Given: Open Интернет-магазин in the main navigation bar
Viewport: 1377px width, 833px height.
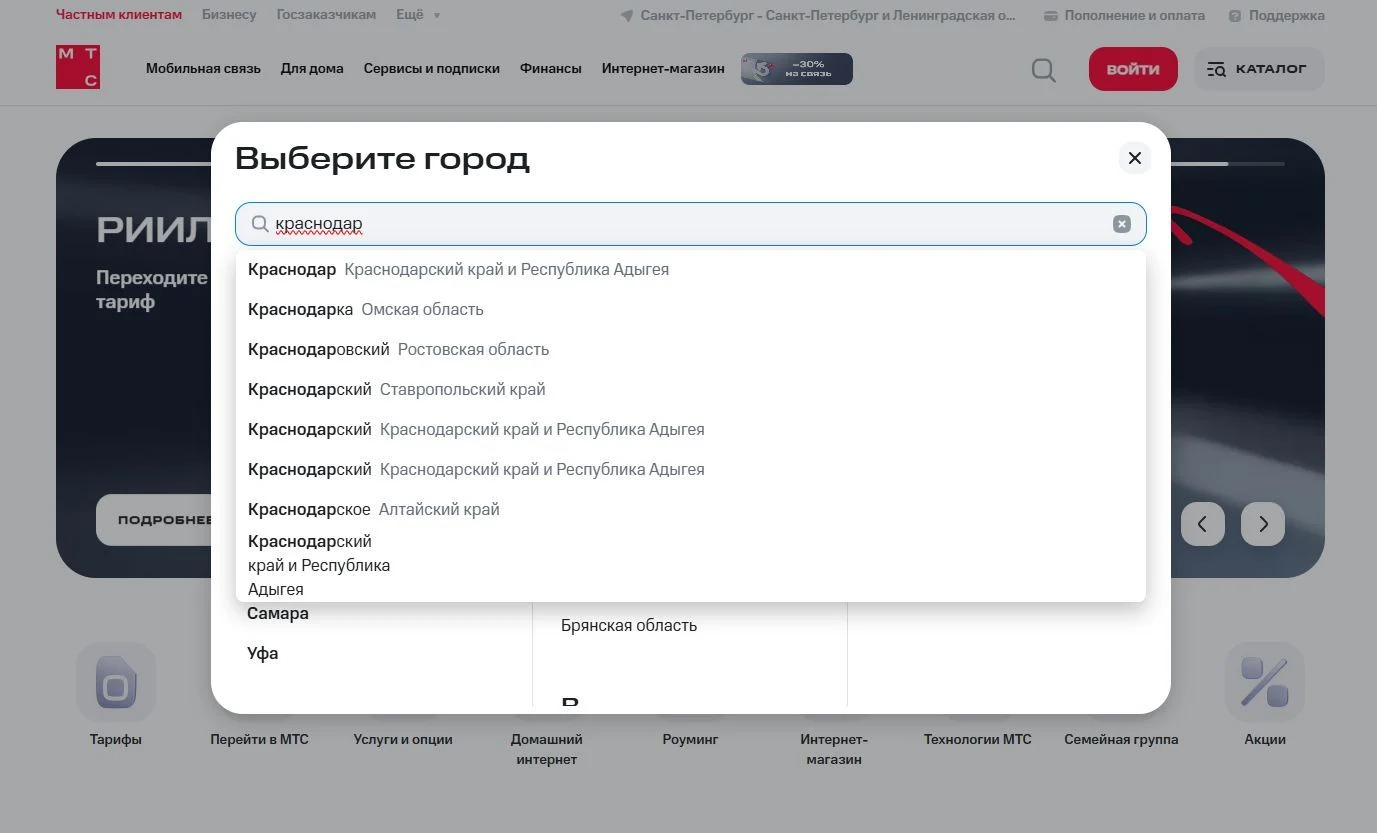Looking at the screenshot, I should click(663, 69).
